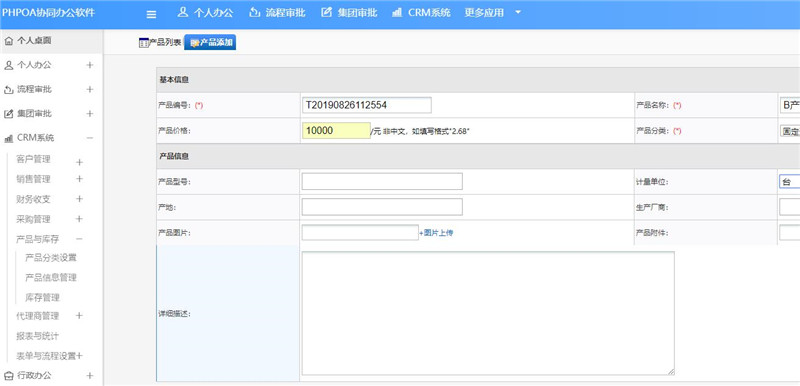Click the 客户管理 sidebar item
Screen dimensions: 800x386
pos(34,159)
